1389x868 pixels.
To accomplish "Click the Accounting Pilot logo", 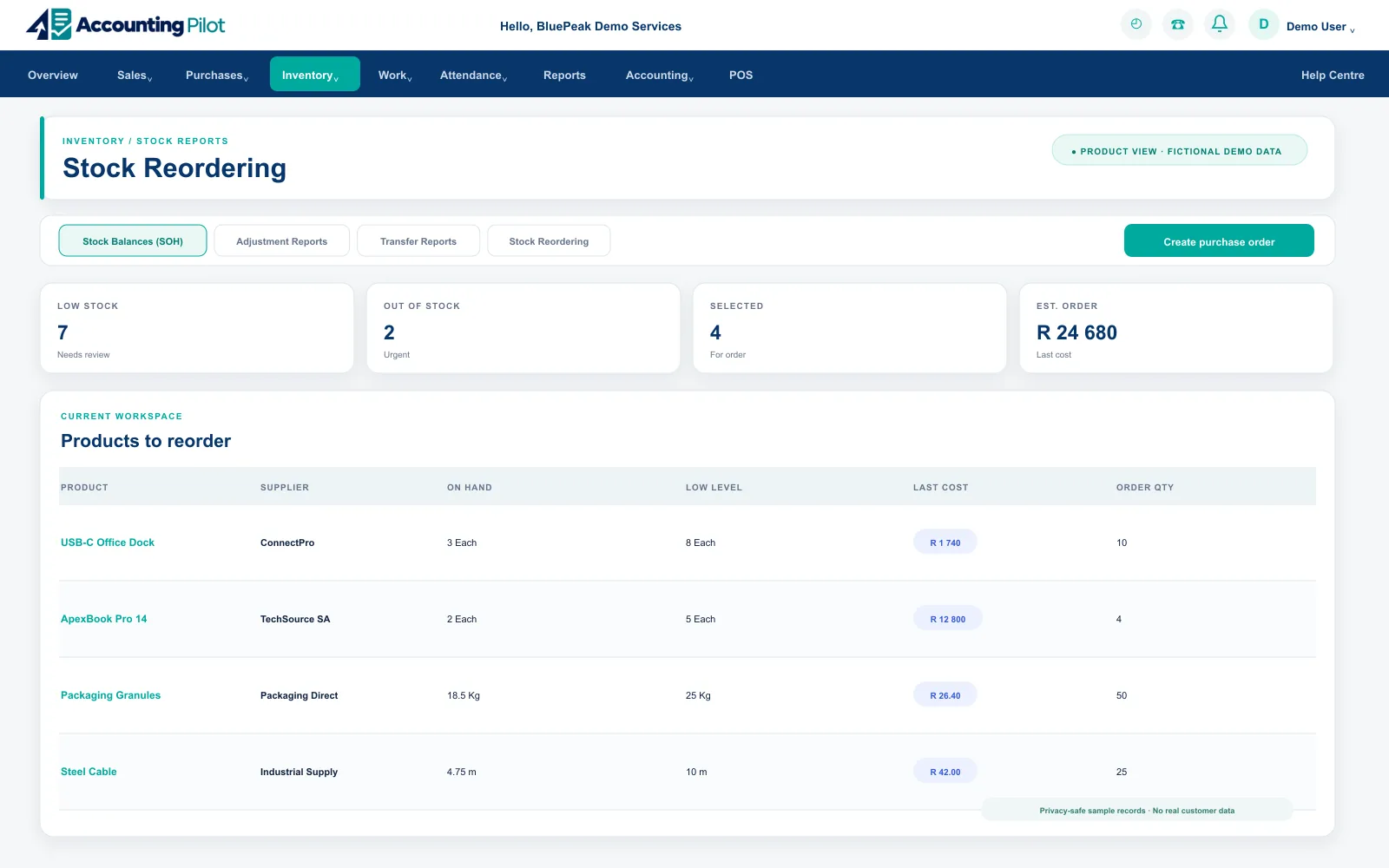I will pos(126,24).
